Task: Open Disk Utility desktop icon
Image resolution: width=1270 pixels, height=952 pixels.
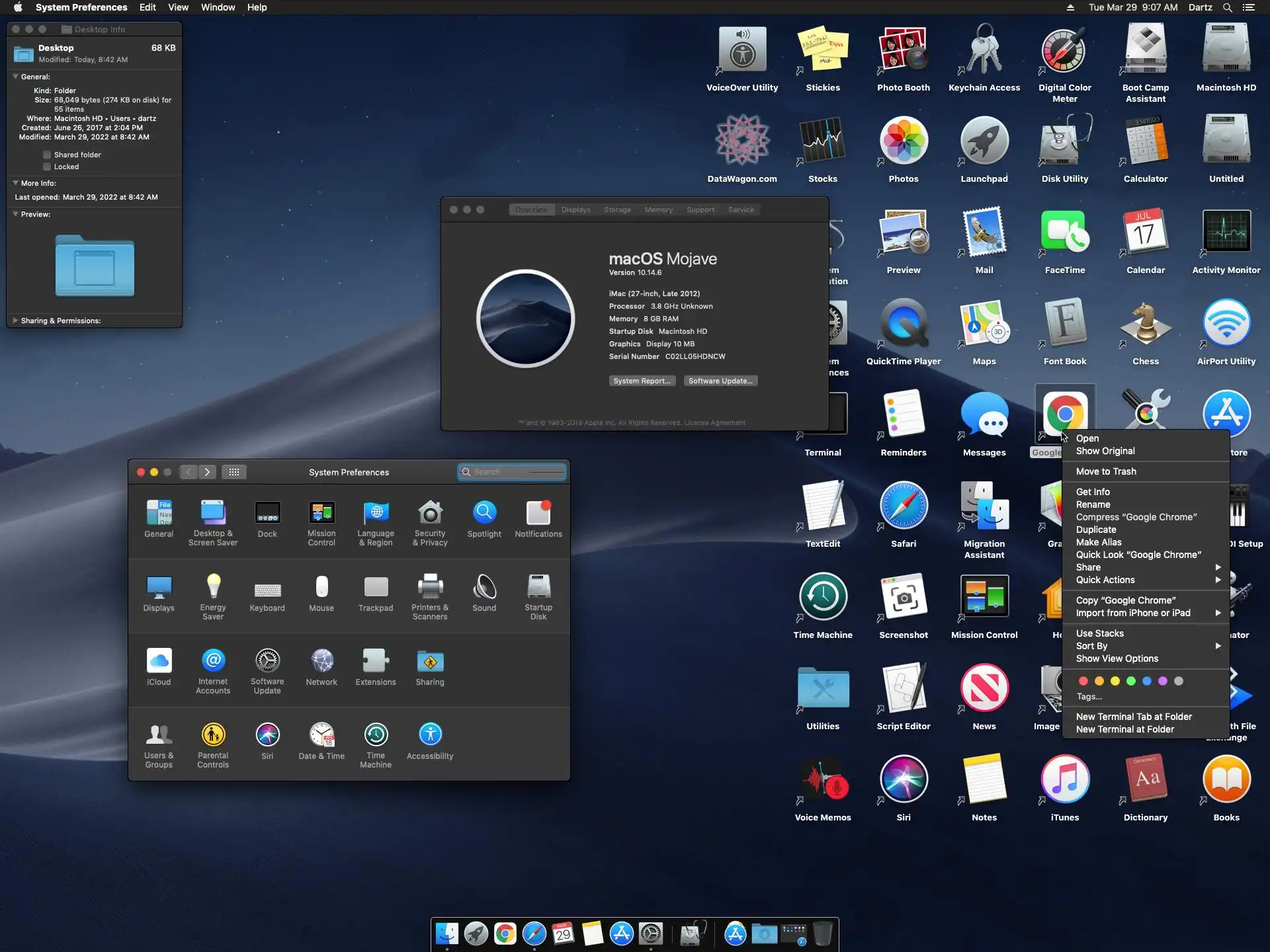Action: click(x=1064, y=142)
